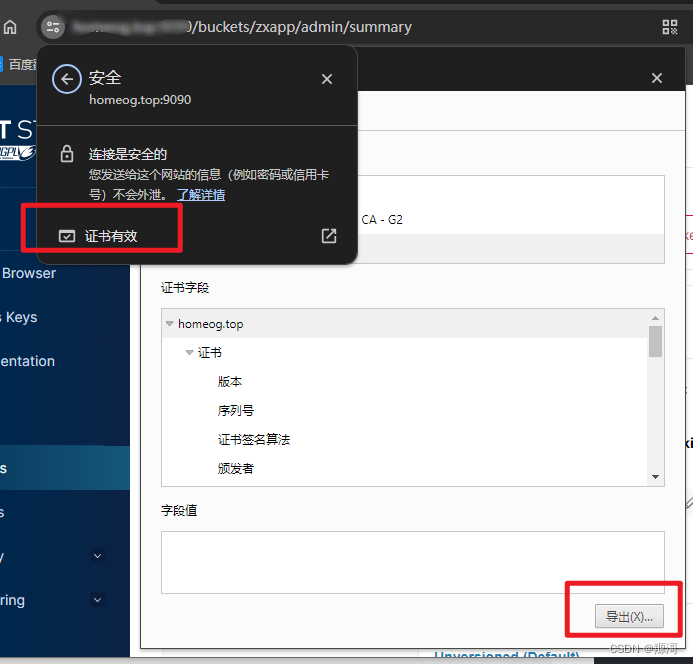The image size is (693, 664).
Task: Expand the upper sidebar chevron dropdown
Action: click(98, 556)
